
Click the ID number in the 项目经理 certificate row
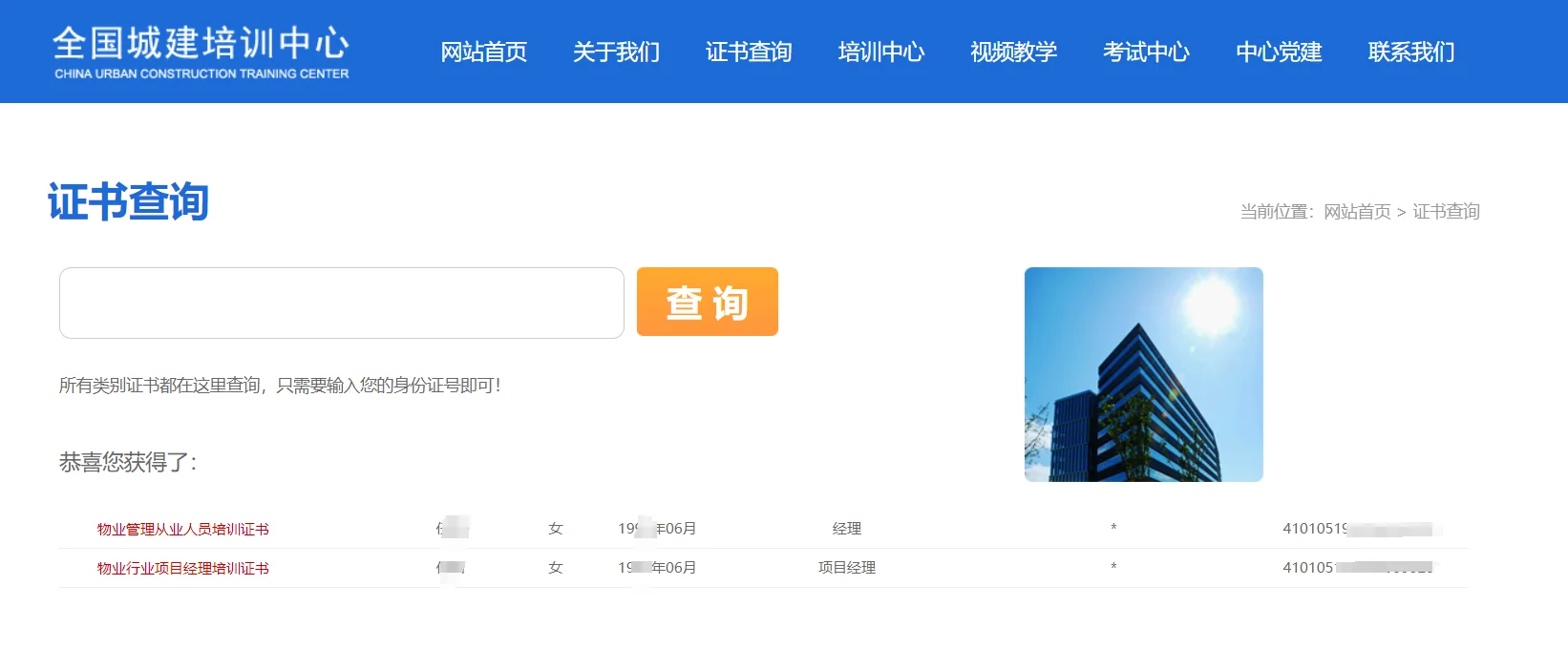(x=1358, y=568)
